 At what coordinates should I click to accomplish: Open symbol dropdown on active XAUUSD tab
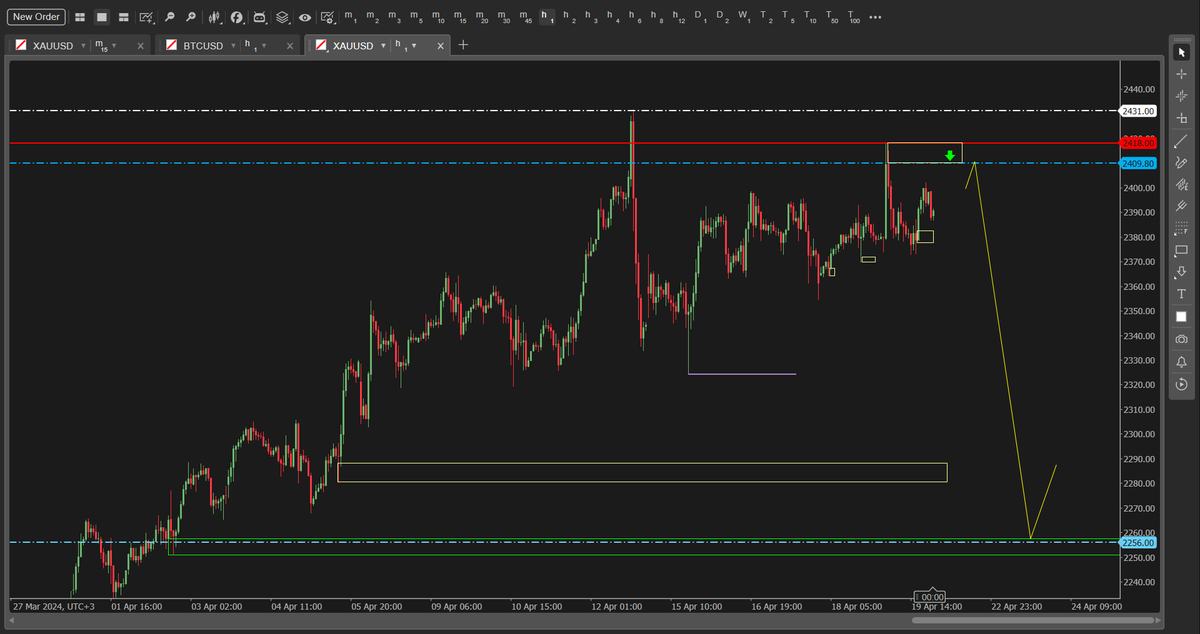382,46
